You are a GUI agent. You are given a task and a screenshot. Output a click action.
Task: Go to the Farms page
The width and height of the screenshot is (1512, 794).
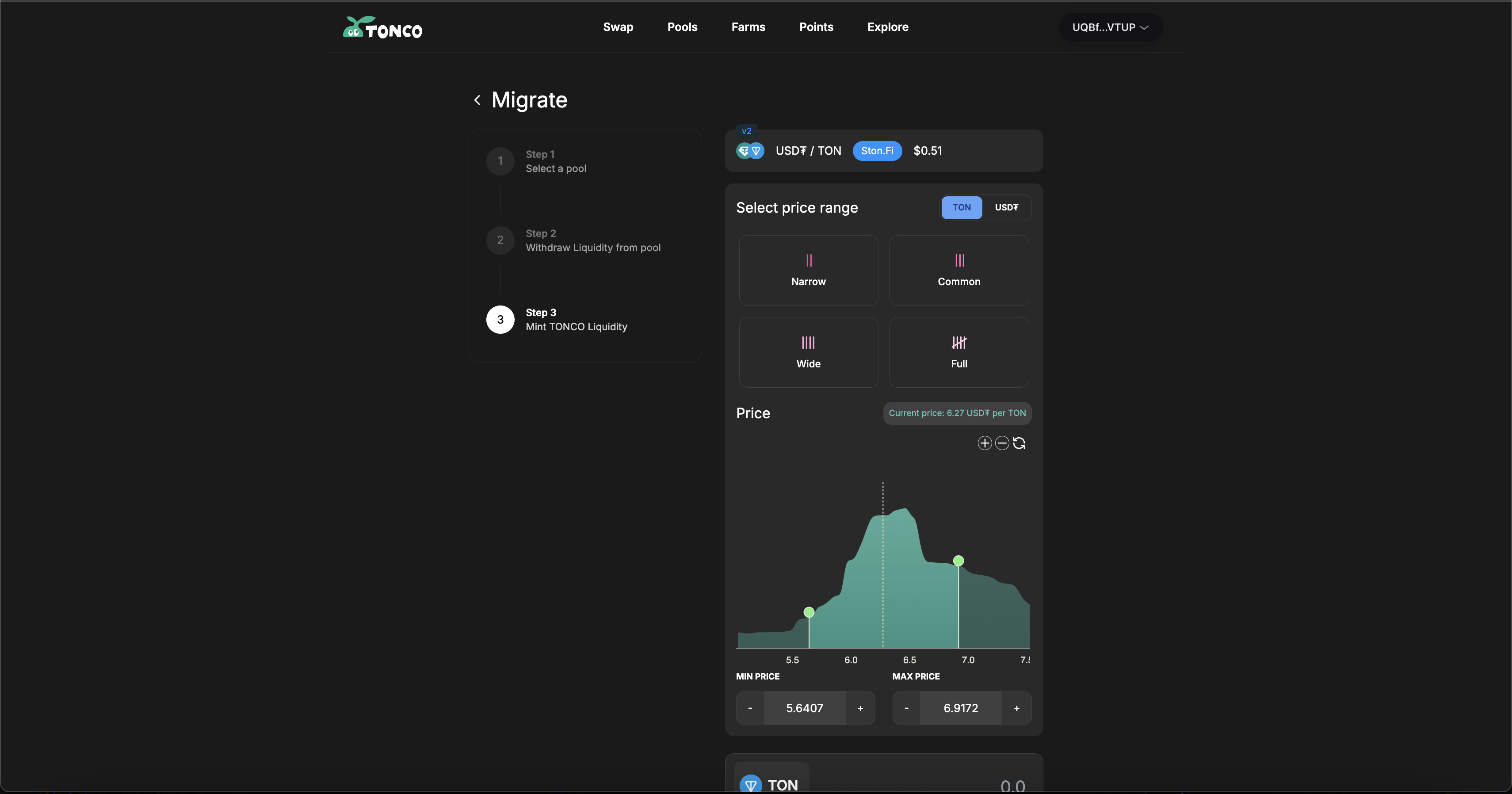pos(748,27)
